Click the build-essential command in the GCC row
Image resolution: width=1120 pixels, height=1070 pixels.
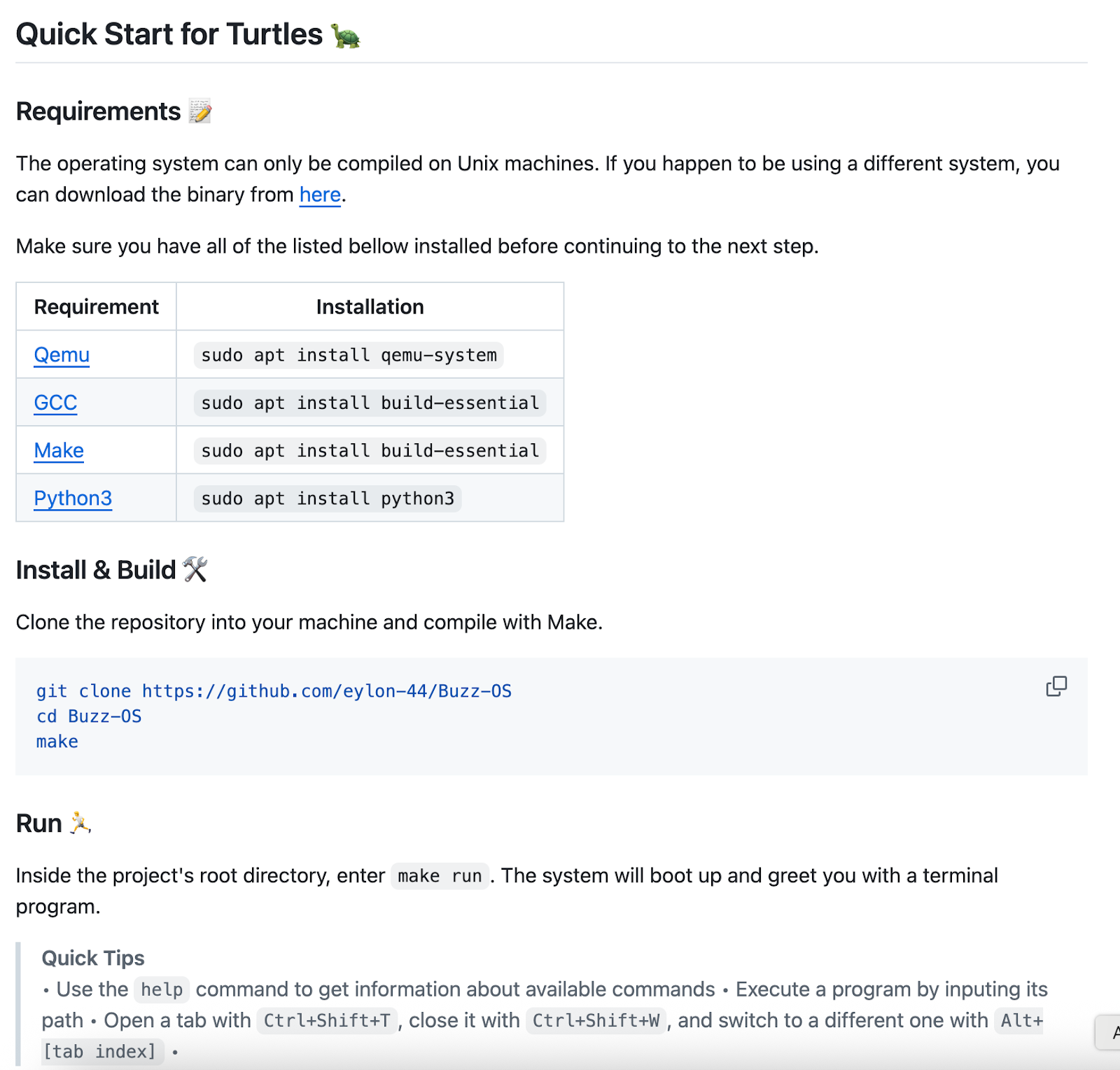tap(370, 403)
